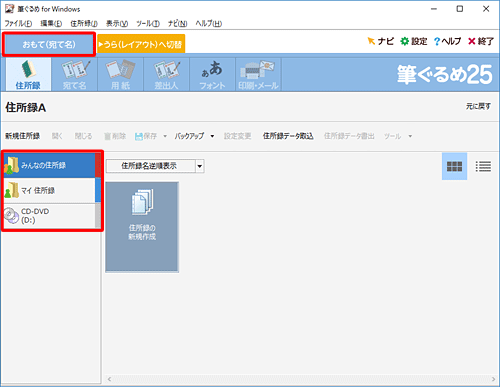The height and width of the screenshot is (387, 500).
Task: Open the 住所録 toolbar icon
Action: click(x=28, y=74)
